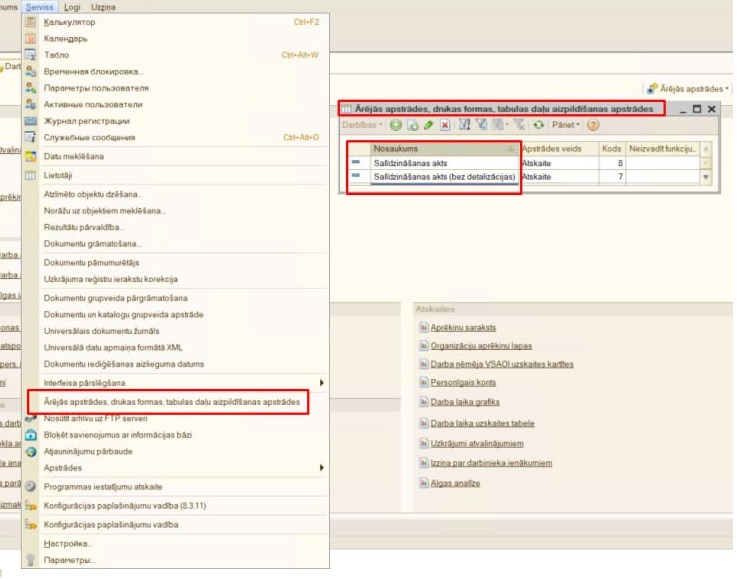
Task: Click the Калькулятор icon in Serviss menu
Action: 30,22
